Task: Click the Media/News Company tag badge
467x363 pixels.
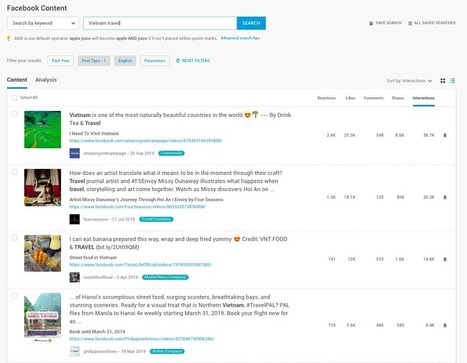Action: (x=165, y=277)
